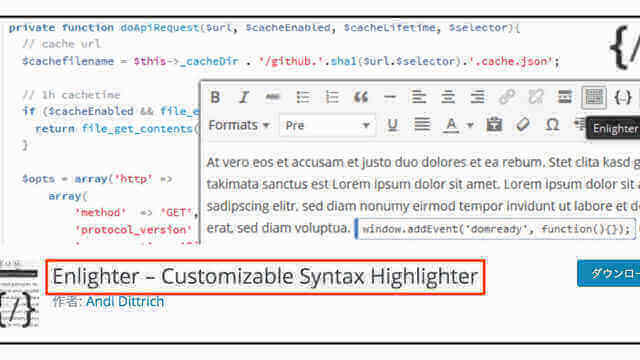This screenshot has width=640, height=360.
Task: Insert a bulleted list
Action: click(302, 97)
